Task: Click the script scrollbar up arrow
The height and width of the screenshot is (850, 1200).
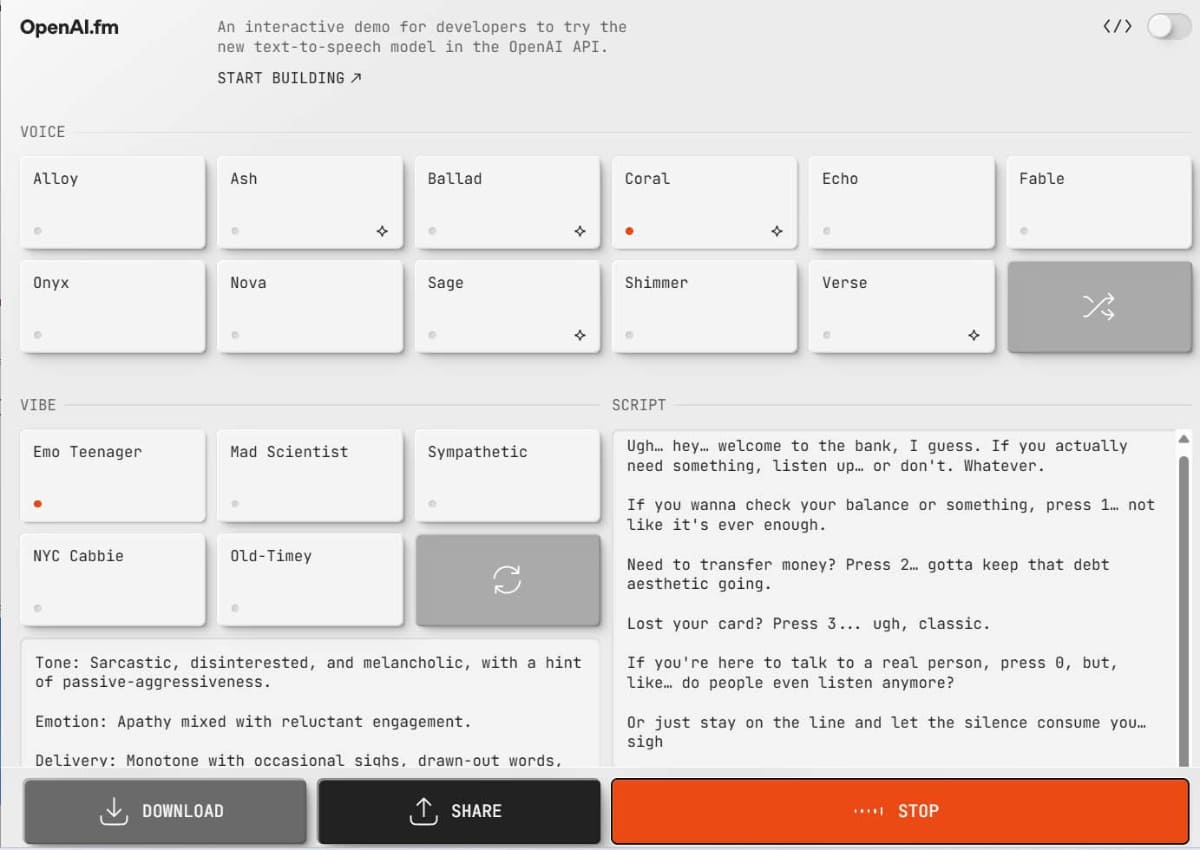Action: [1185, 439]
